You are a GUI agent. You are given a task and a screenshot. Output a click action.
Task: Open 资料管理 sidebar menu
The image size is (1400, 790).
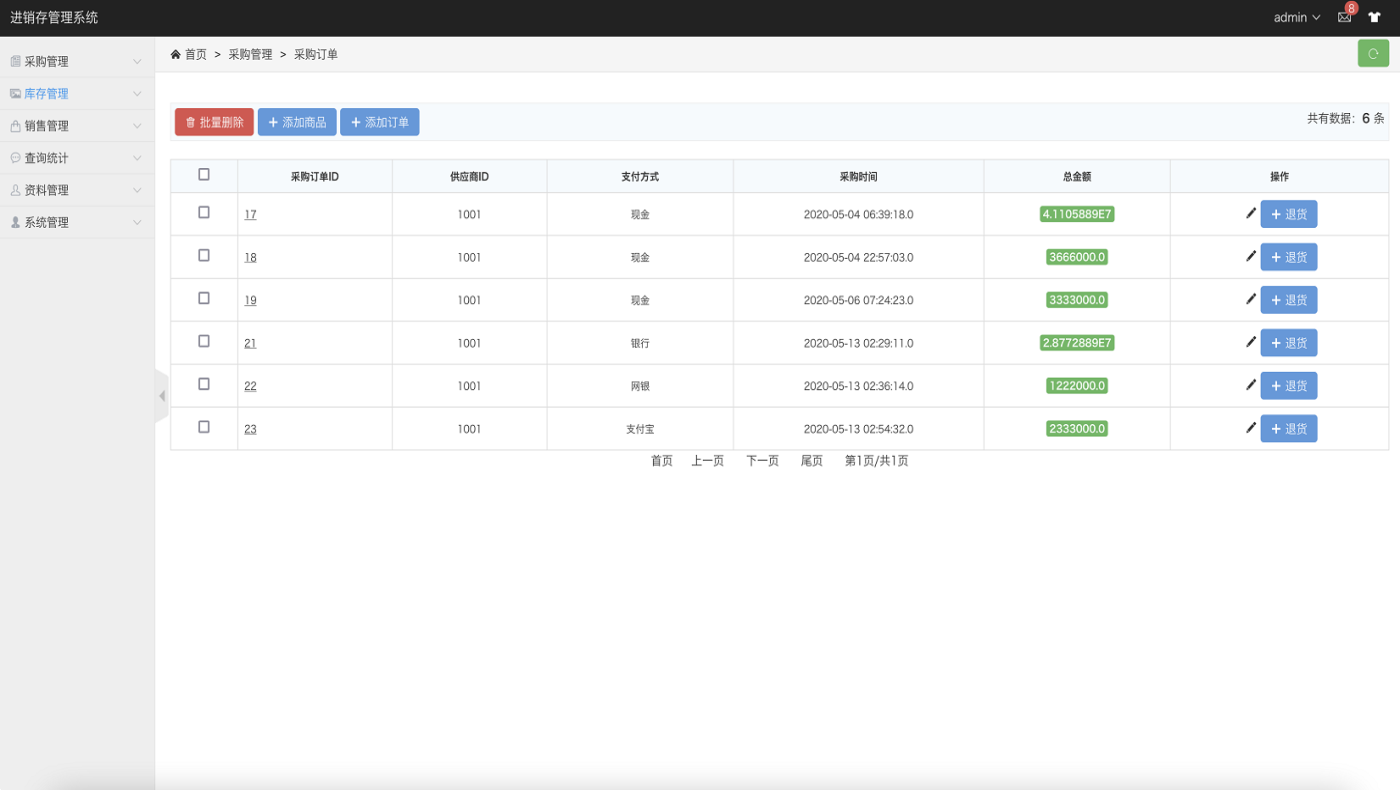77,190
